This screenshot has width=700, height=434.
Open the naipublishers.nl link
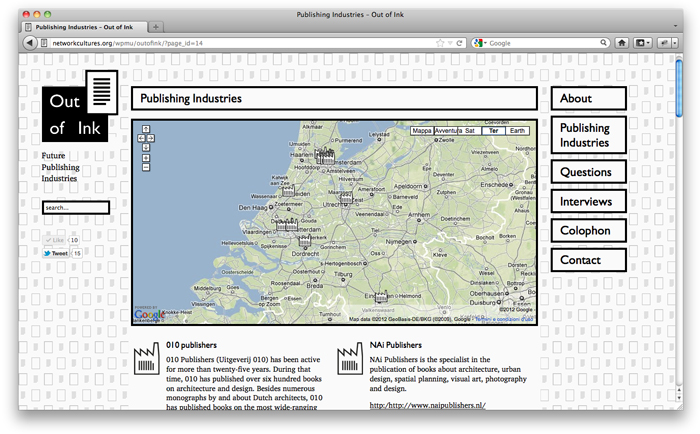[x=427, y=405]
